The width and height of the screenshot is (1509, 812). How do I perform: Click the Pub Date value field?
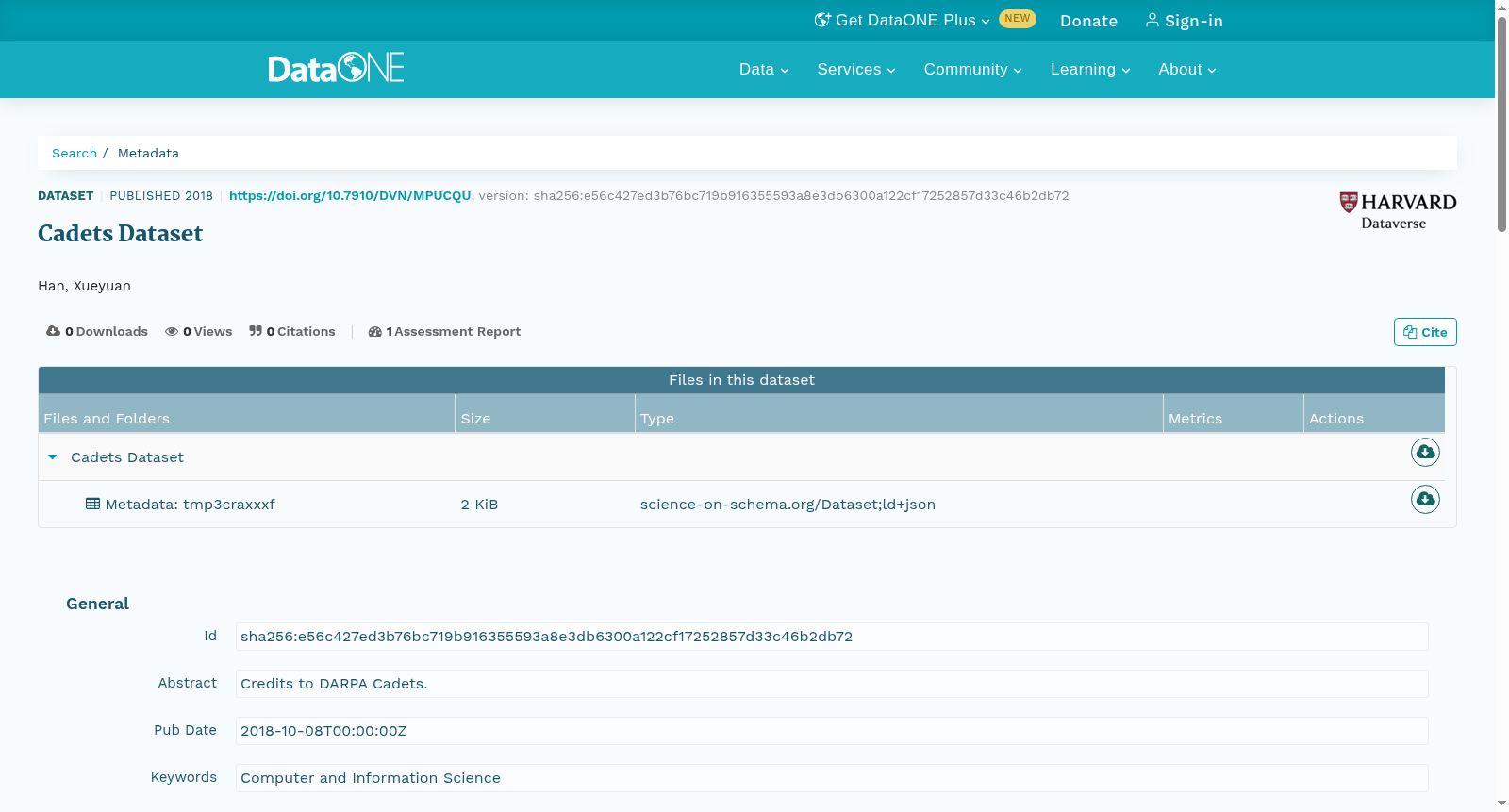click(x=832, y=731)
